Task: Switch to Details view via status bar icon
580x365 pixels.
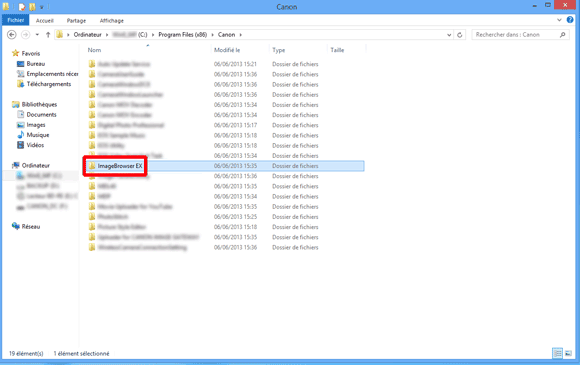Action: 557,353
